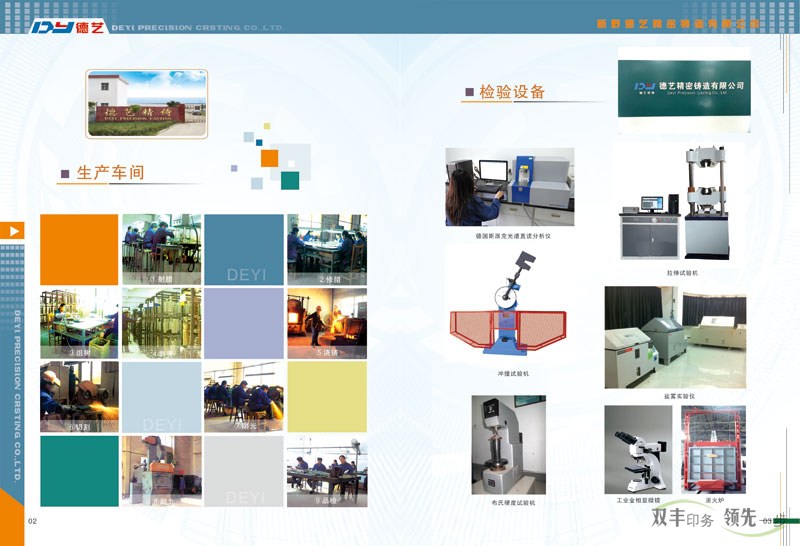This screenshot has width=800, height=546.
Task: Click the DY 德艺 logo in header
Action: pyautogui.click(x=73, y=27)
